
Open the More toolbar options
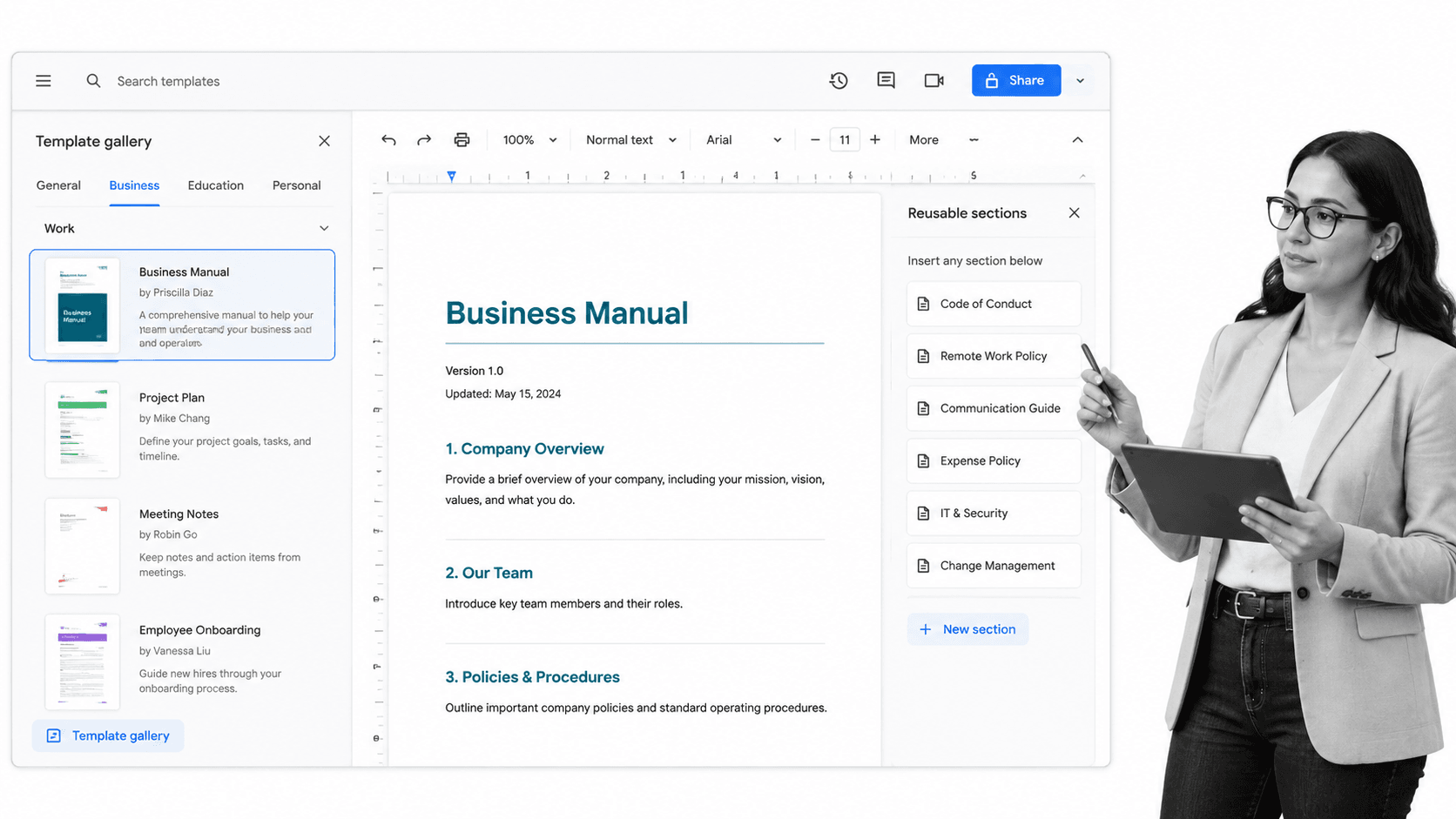923,140
